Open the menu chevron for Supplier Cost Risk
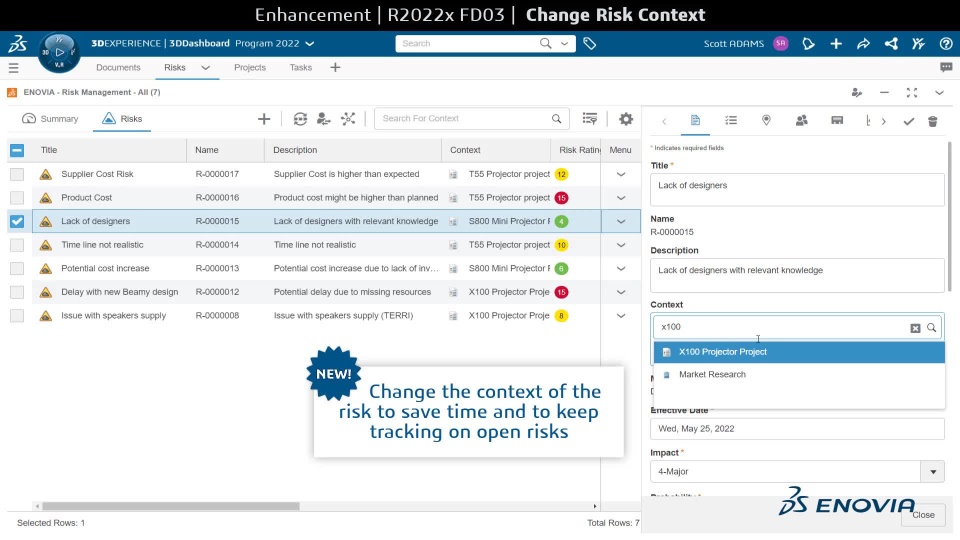Viewport: 960px width, 540px height. click(x=621, y=174)
